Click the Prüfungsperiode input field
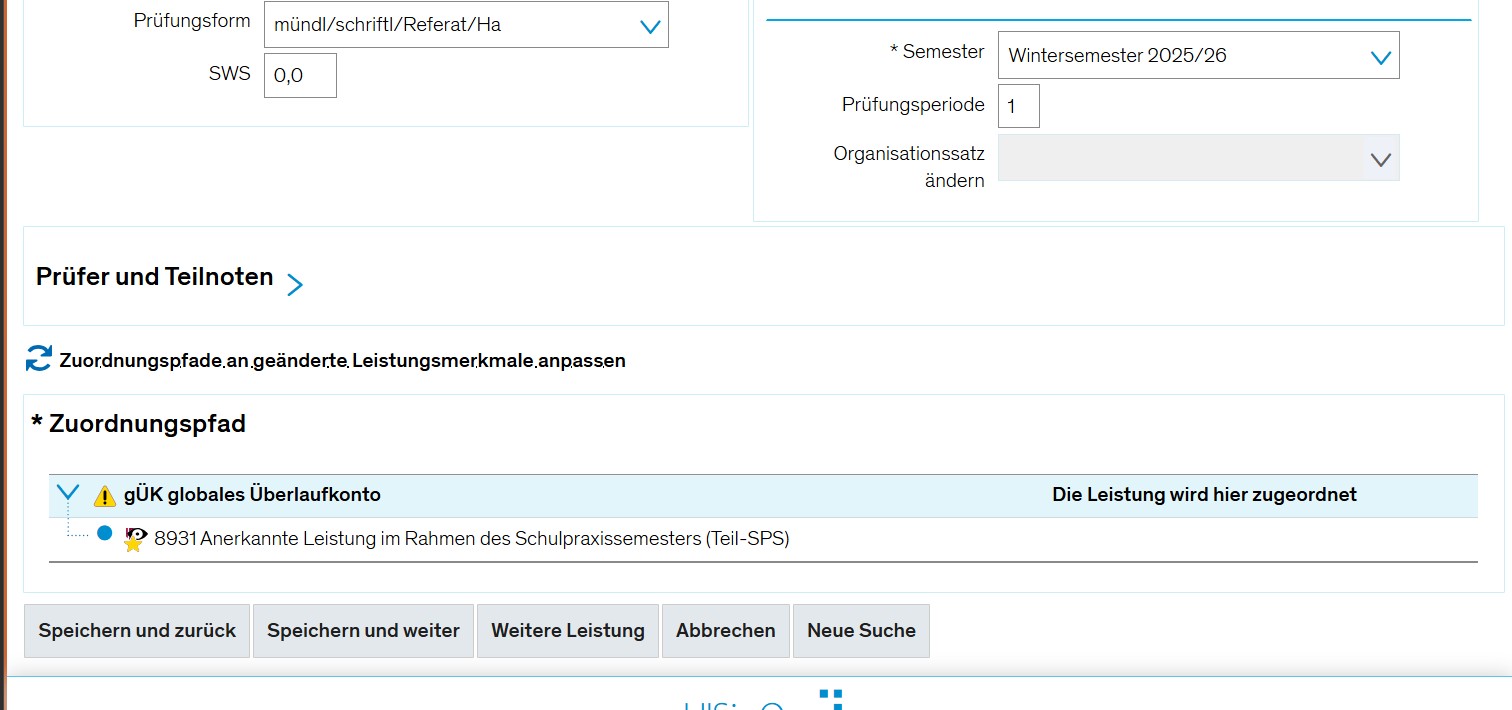The image size is (1512, 710). 1019,106
